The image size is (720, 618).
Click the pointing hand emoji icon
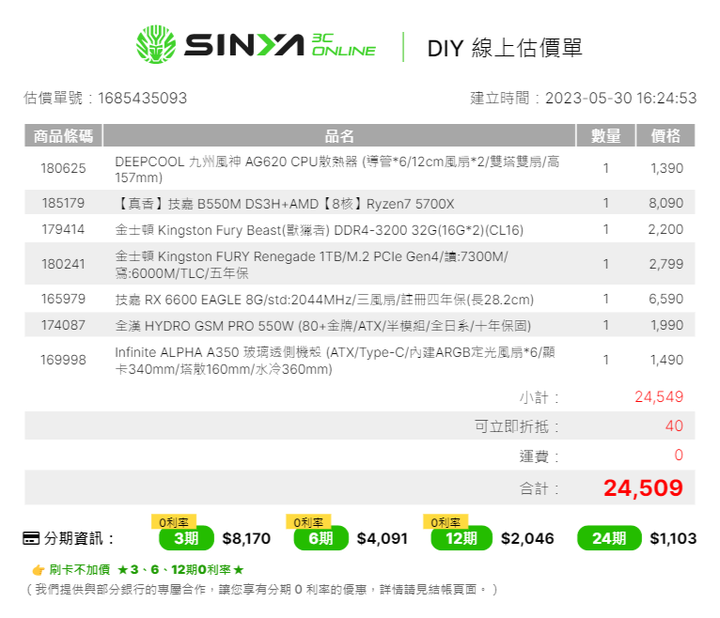pos(38,570)
